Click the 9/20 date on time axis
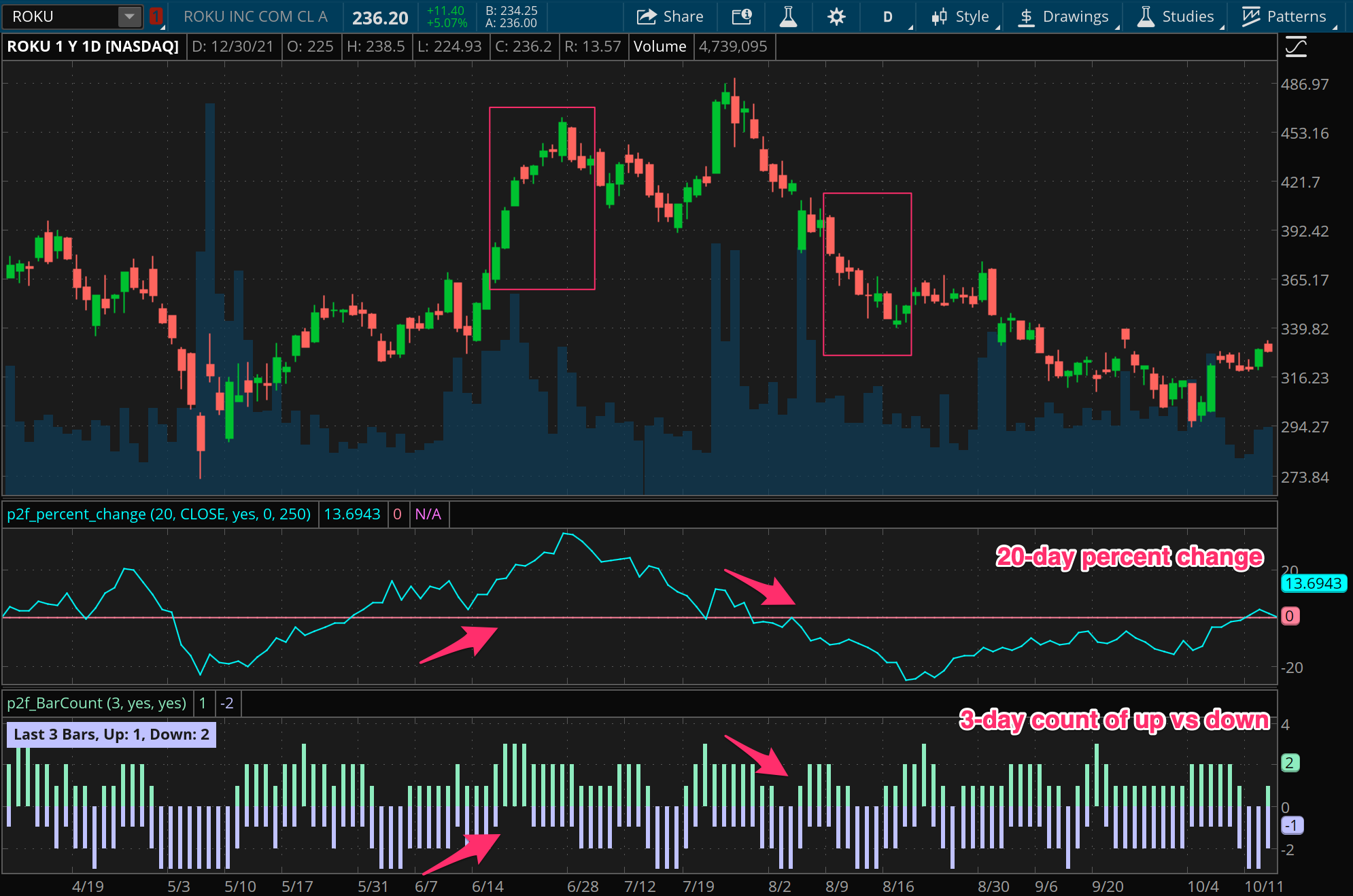Image resolution: width=1353 pixels, height=896 pixels. [1108, 886]
